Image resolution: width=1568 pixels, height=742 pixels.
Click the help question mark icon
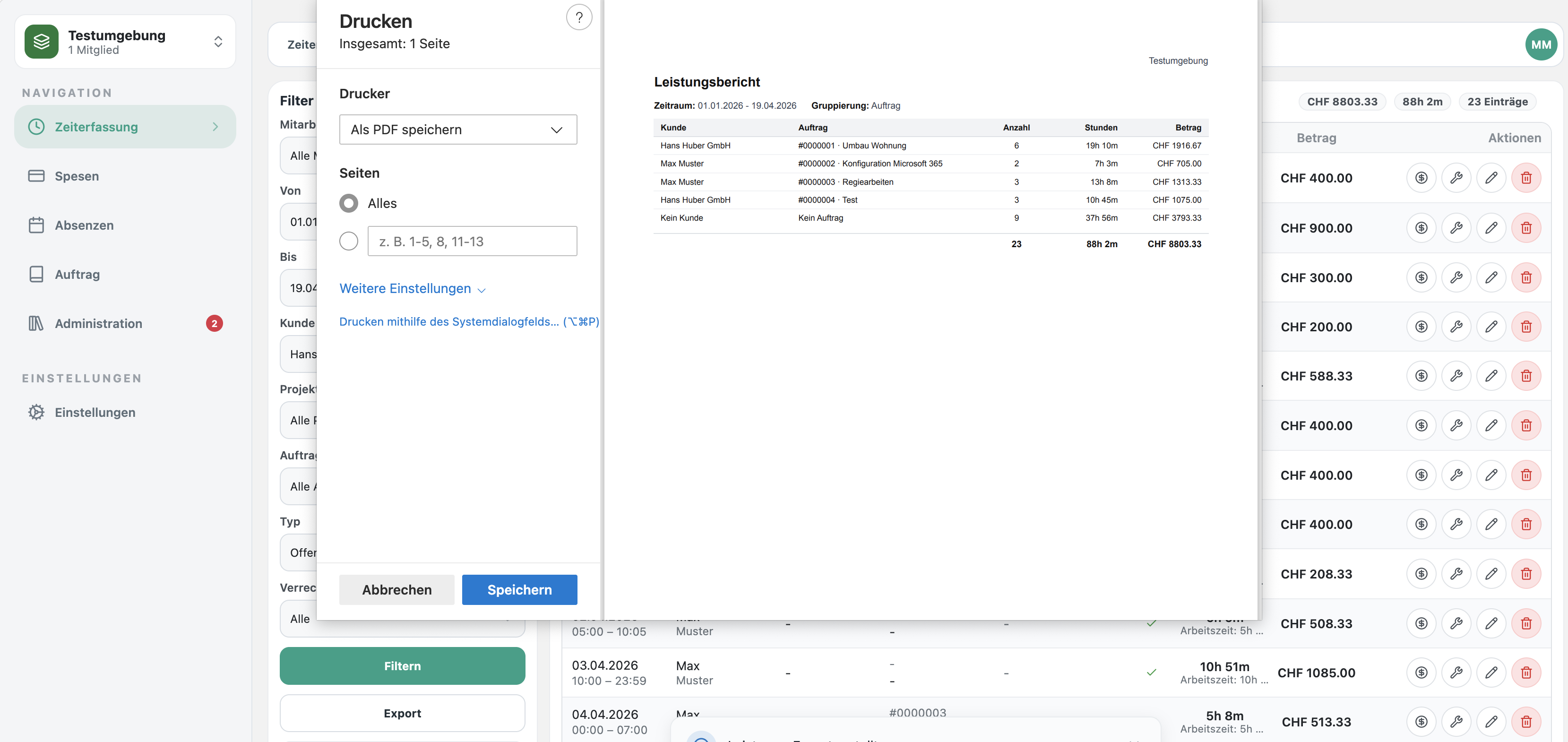[579, 17]
